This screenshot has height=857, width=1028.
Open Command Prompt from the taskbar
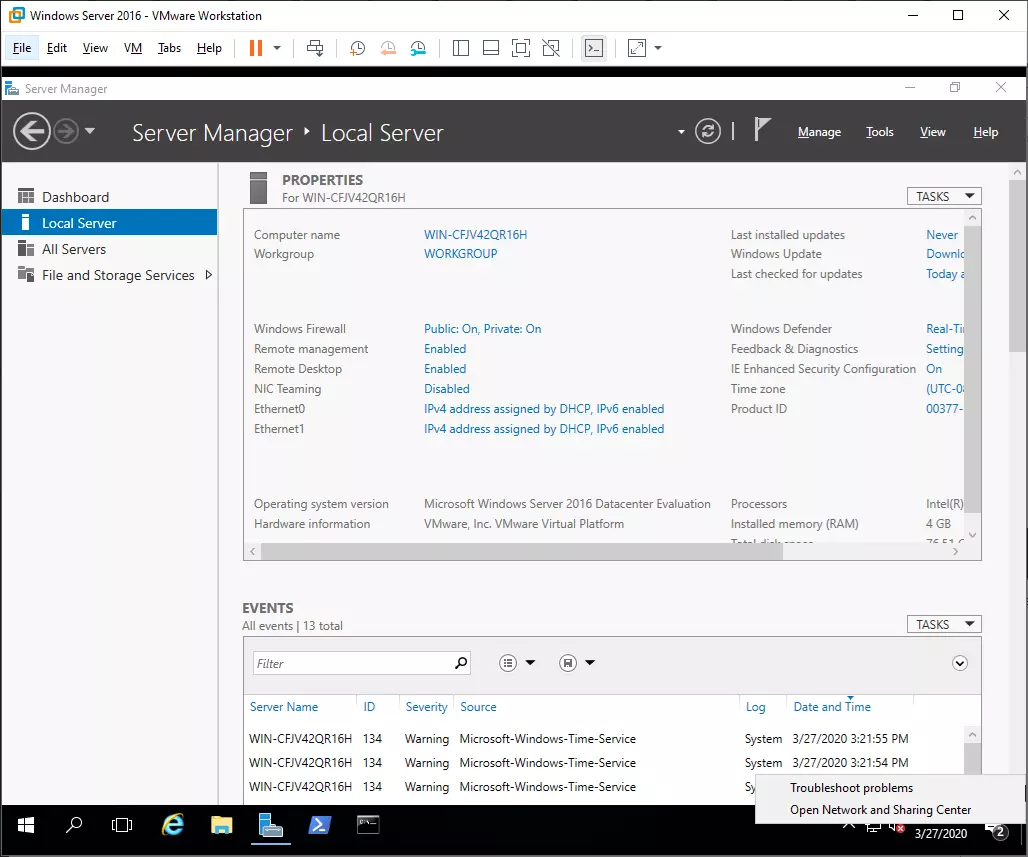click(x=368, y=825)
